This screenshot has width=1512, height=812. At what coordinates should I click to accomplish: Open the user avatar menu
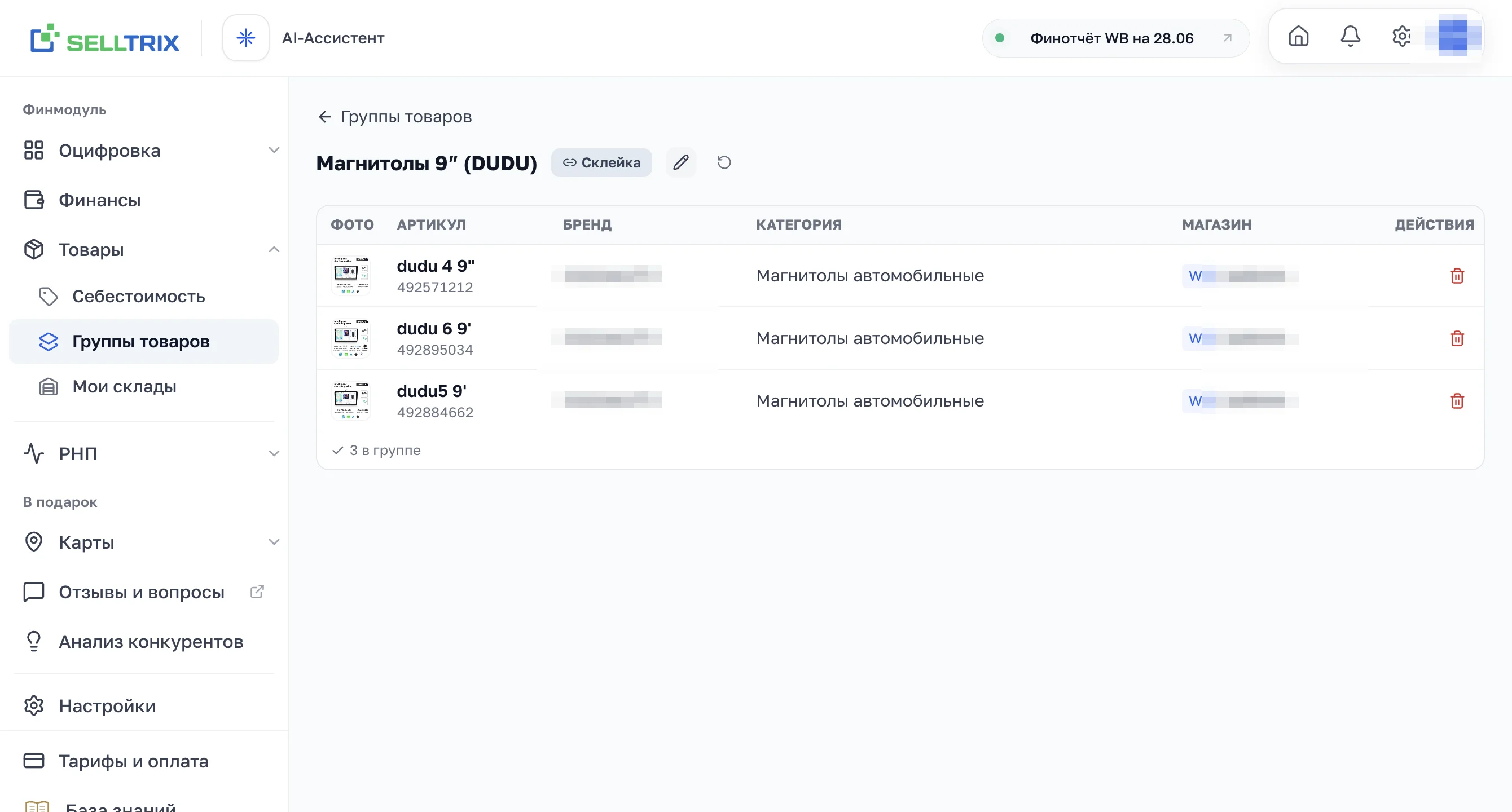pyautogui.click(x=1453, y=37)
